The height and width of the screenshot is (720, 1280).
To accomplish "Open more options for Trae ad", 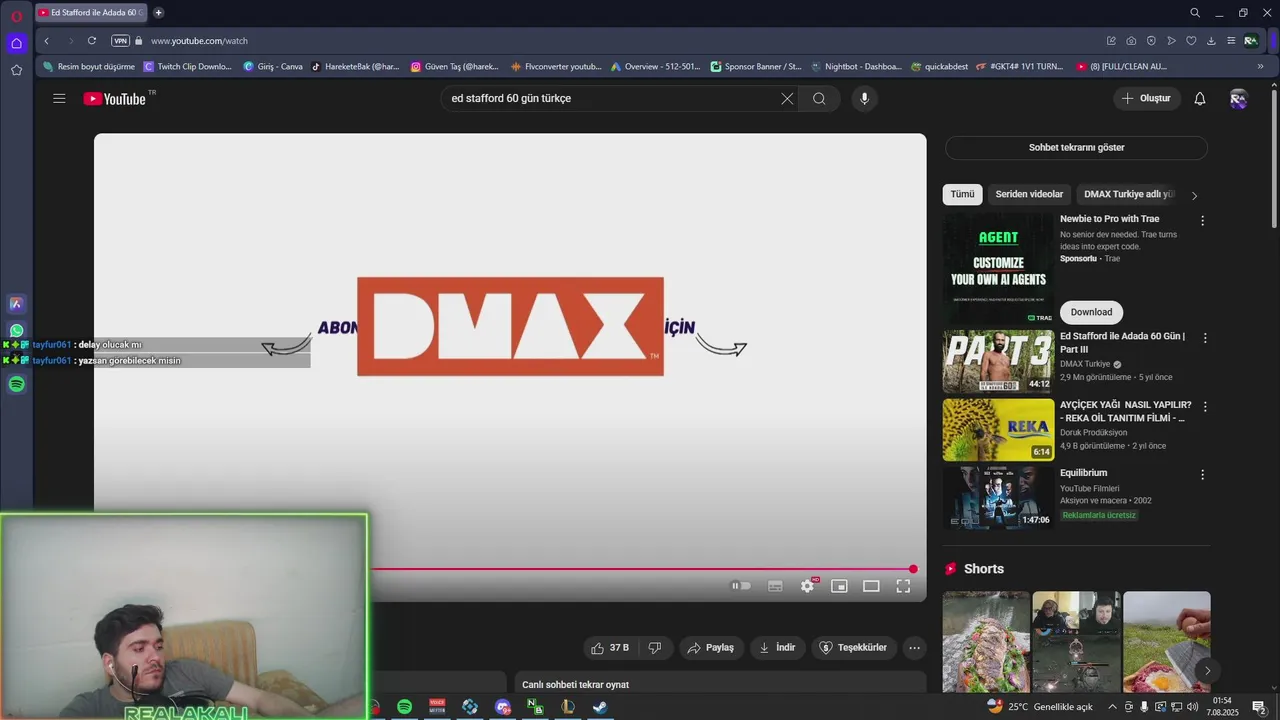I will (x=1202, y=220).
